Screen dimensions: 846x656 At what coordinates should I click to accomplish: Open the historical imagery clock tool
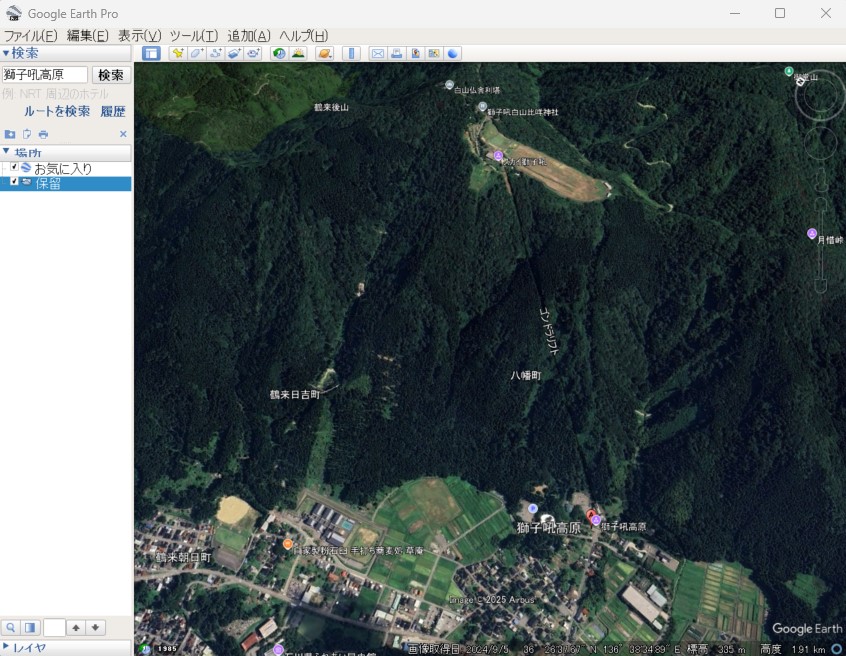(x=279, y=53)
